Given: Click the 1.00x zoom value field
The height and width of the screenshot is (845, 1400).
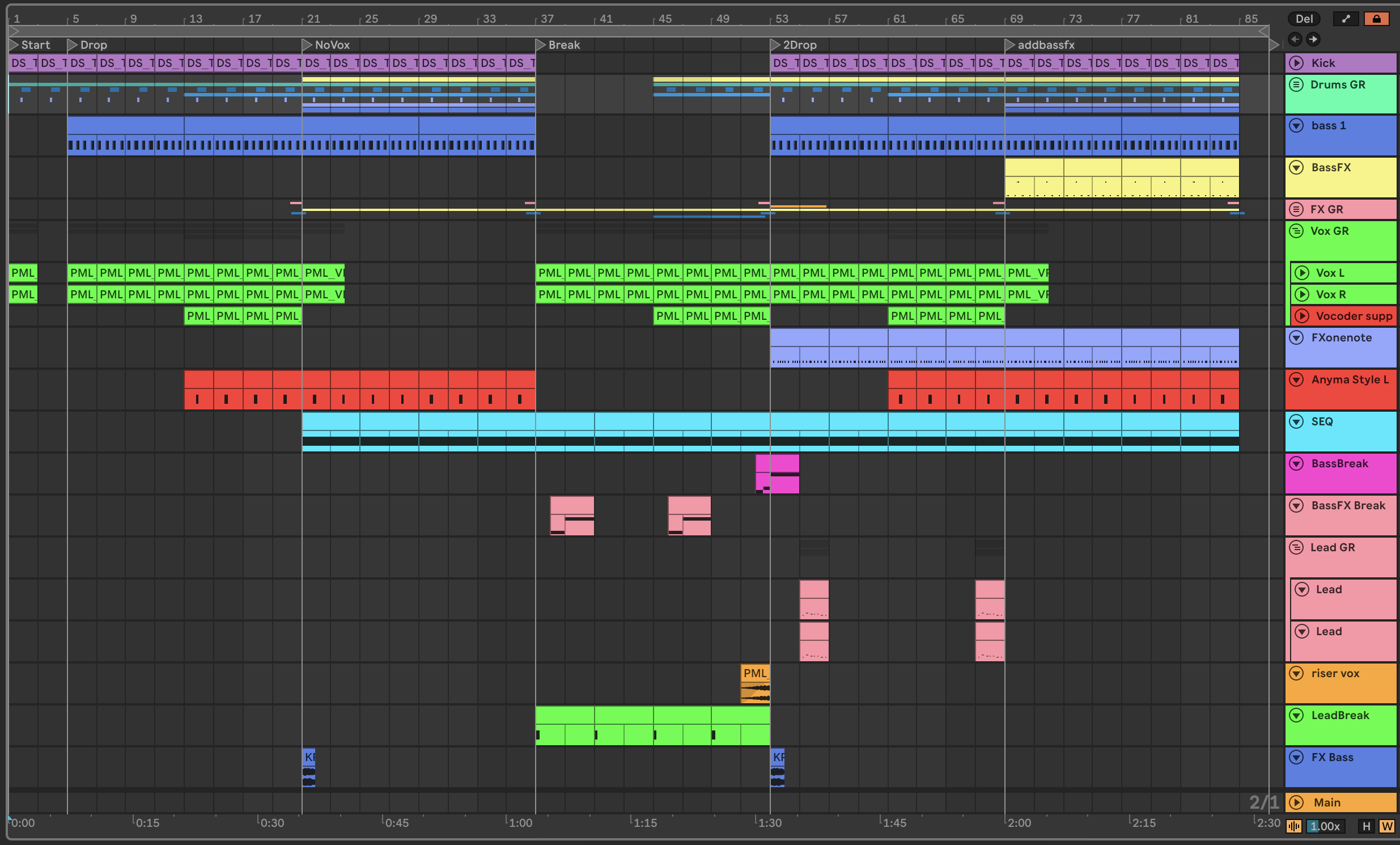Looking at the screenshot, I should tap(1325, 826).
